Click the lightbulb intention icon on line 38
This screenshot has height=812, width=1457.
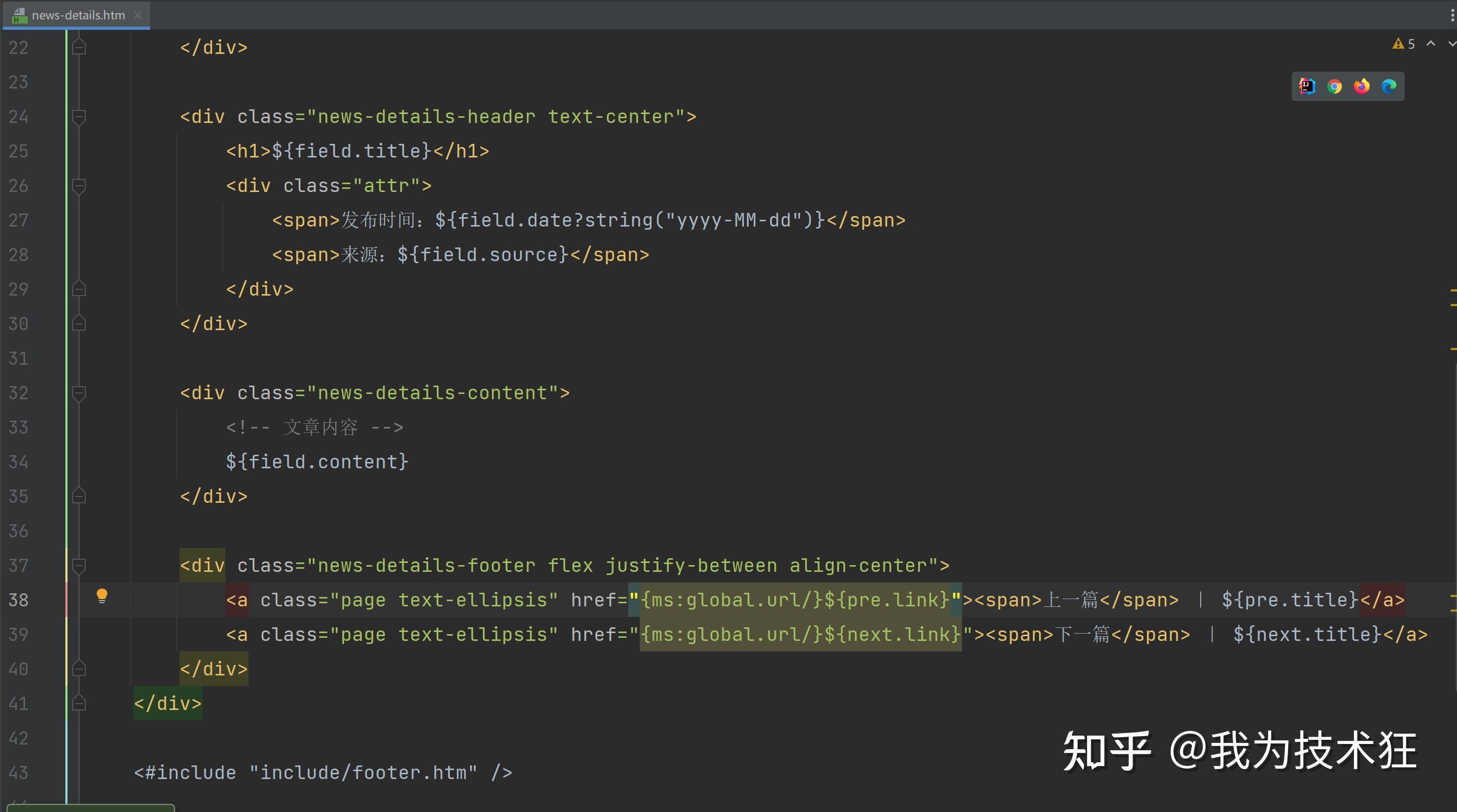point(102,595)
